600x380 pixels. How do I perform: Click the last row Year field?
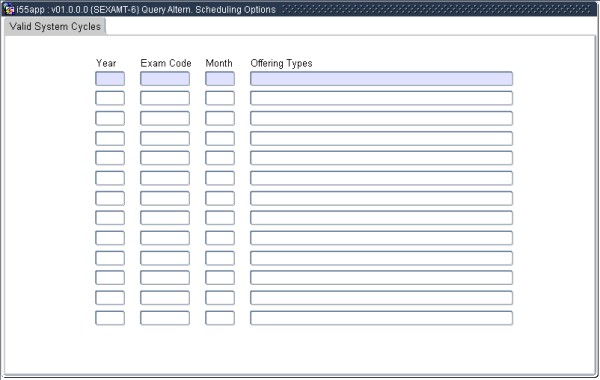point(110,318)
